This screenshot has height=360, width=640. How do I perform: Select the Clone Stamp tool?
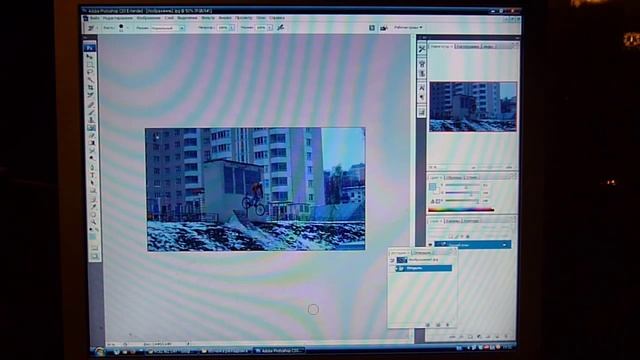(x=91, y=120)
